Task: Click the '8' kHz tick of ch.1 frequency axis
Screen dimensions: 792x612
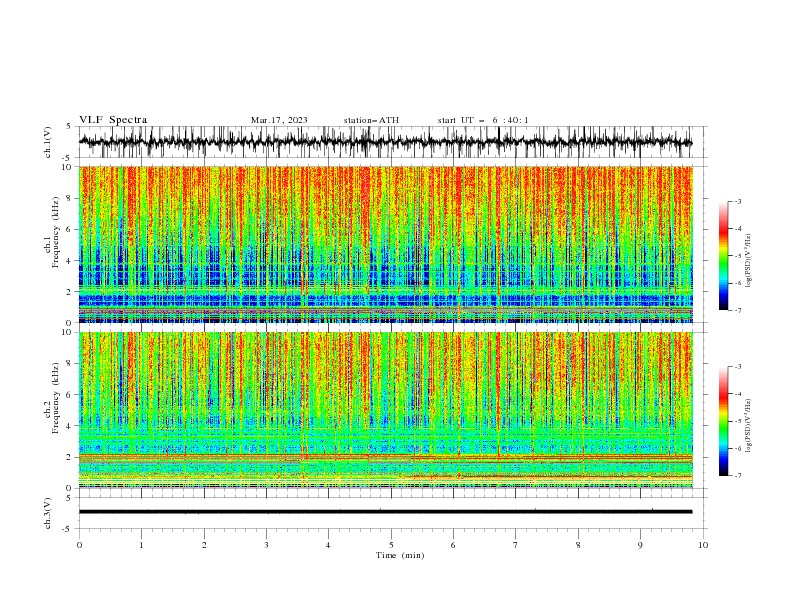Action: tap(70, 198)
